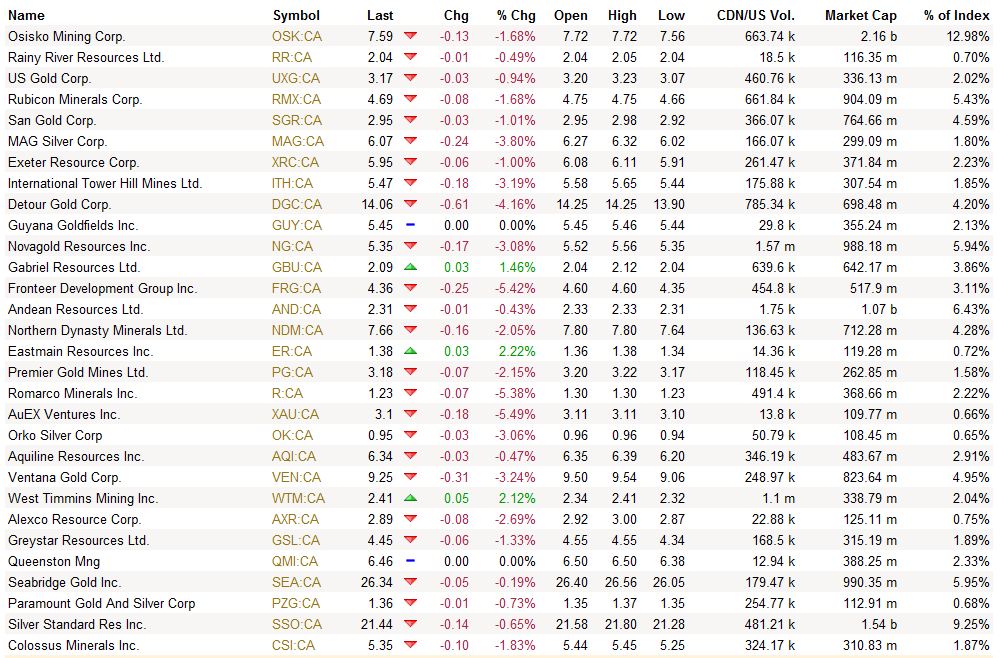Open the MAG:CA ticker link
The width and height of the screenshot is (1000, 658).
(x=298, y=141)
